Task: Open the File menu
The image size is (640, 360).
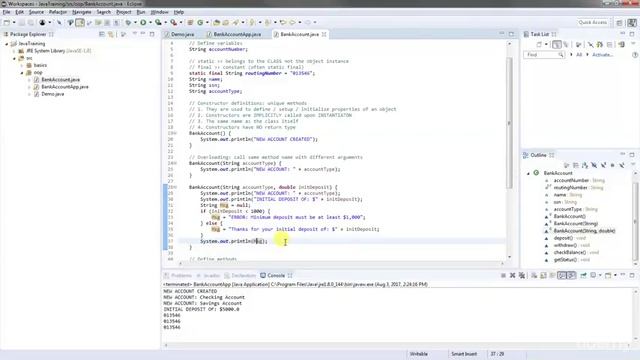Action: pyautogui.click(x=6, y=12)
